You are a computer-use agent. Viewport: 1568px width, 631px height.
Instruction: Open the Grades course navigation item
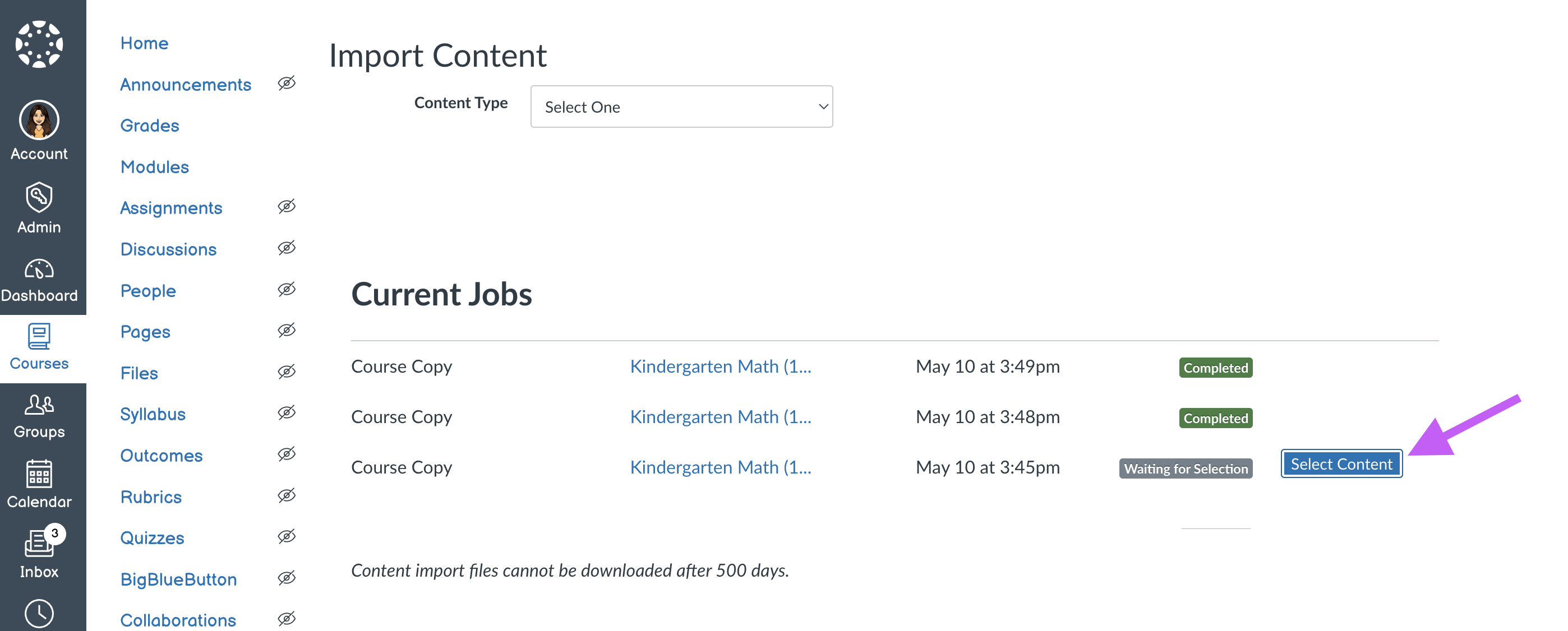[x=150, y=126]
